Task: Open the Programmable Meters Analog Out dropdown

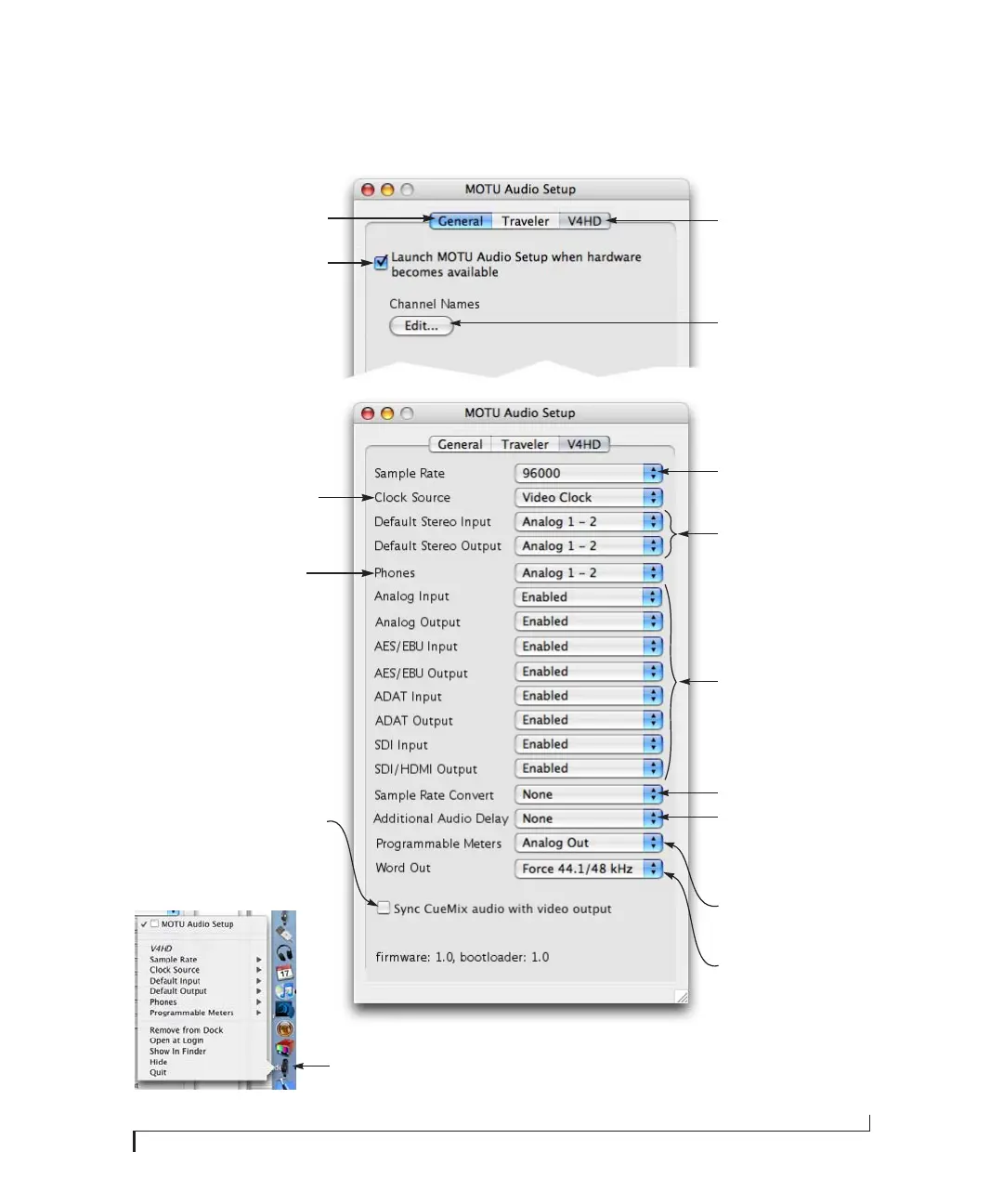Action: pos(588,843)
